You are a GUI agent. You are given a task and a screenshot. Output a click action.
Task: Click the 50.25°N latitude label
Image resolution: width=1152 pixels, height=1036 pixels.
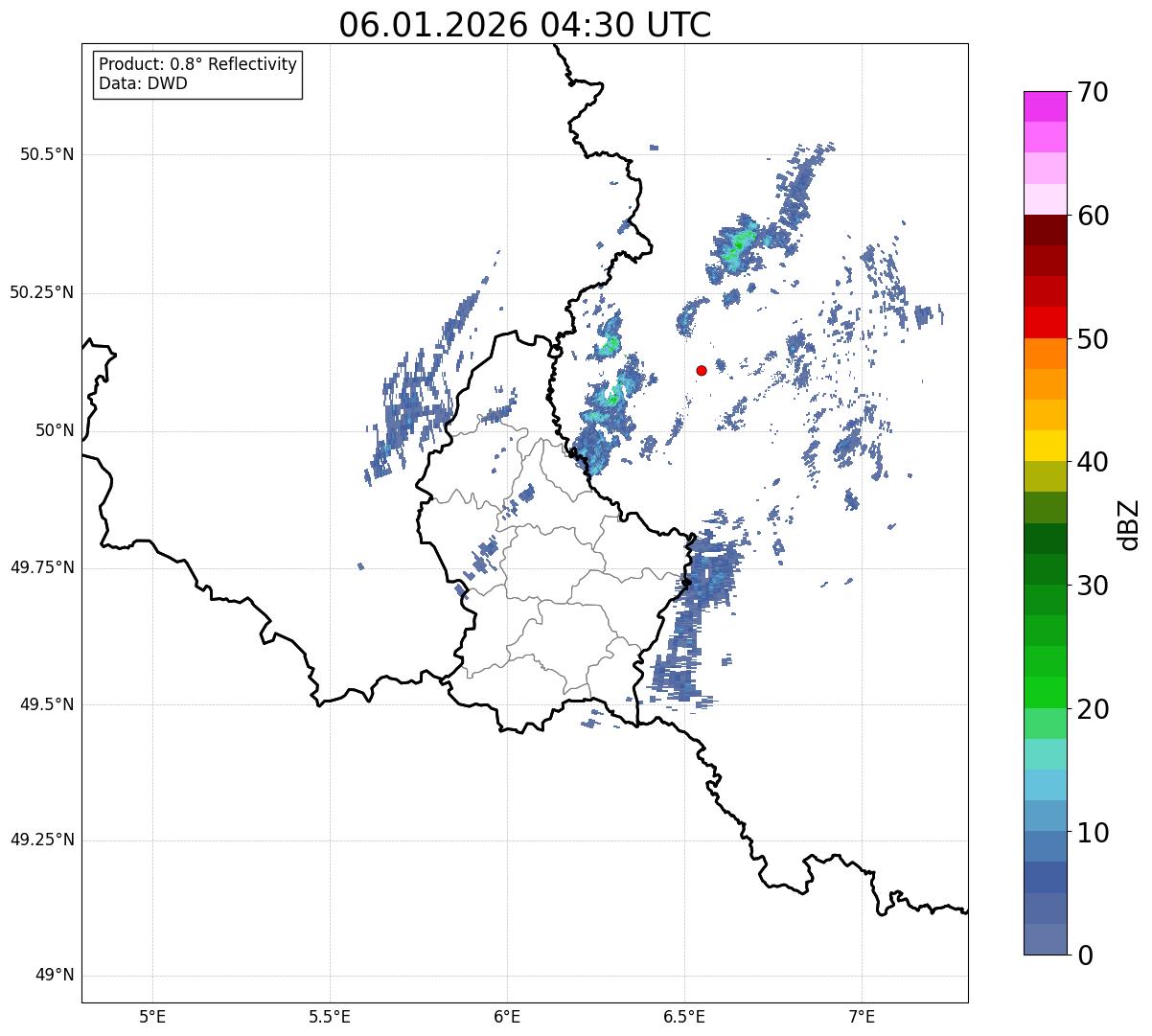coord(41,292)
